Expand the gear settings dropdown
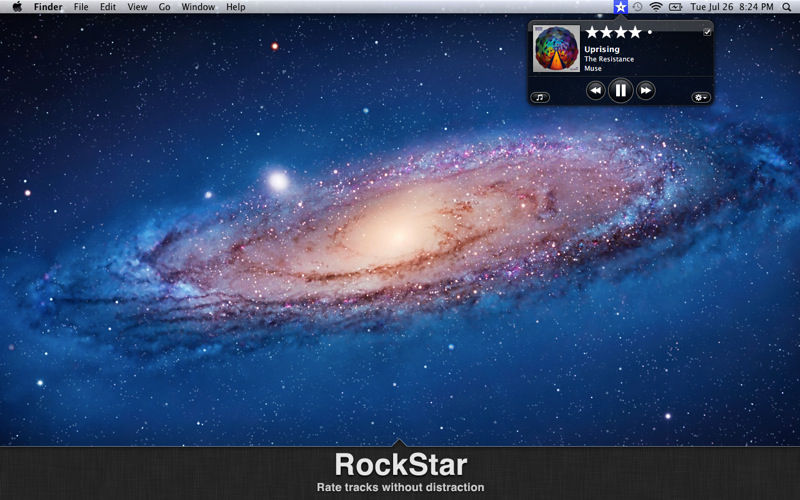Image resolution: width=800 pixels, height=500 pixels. tap(701, 97)
